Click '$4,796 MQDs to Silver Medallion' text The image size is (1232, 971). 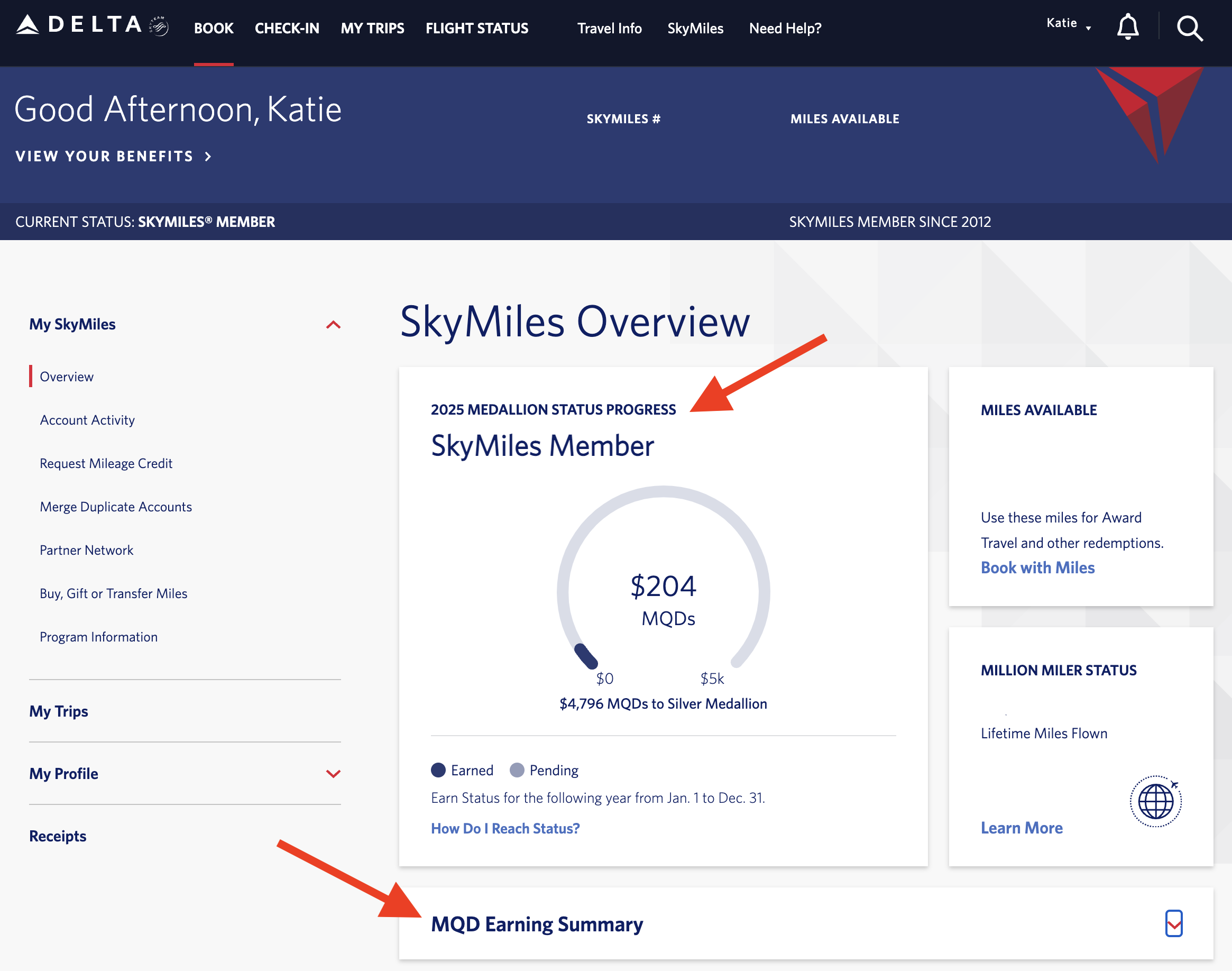pyautogui.click(x=663, y=703)
